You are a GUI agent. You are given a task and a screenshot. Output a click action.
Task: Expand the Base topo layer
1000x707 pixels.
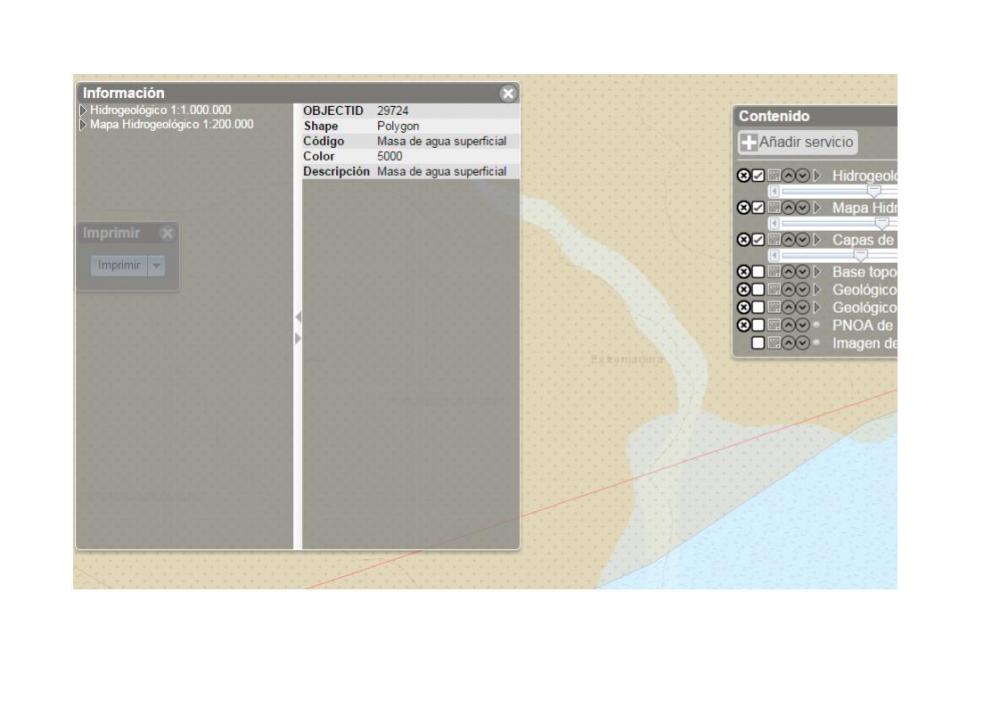click(817, 272)
